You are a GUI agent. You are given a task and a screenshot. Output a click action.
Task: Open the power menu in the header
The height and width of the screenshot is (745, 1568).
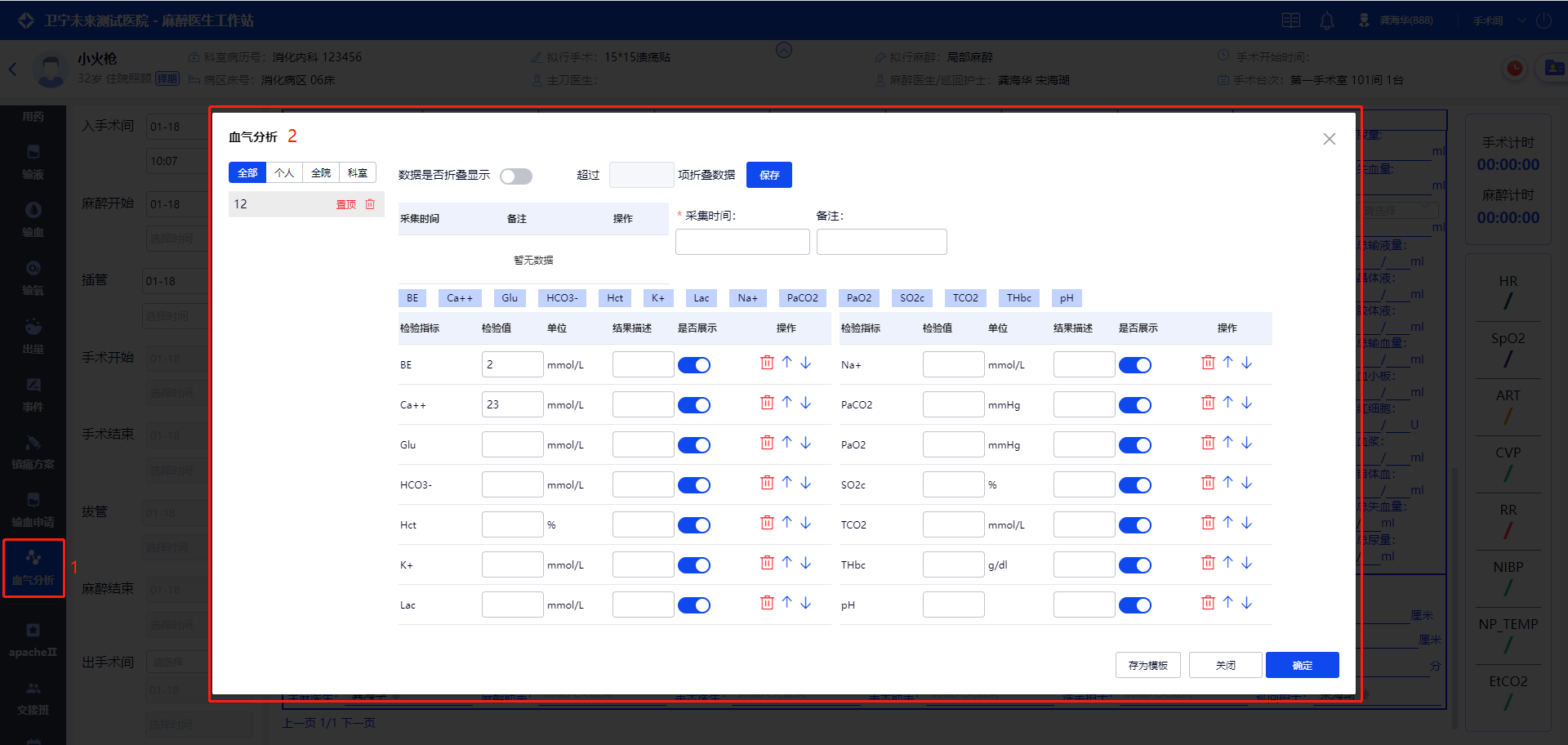[1543, 20]
